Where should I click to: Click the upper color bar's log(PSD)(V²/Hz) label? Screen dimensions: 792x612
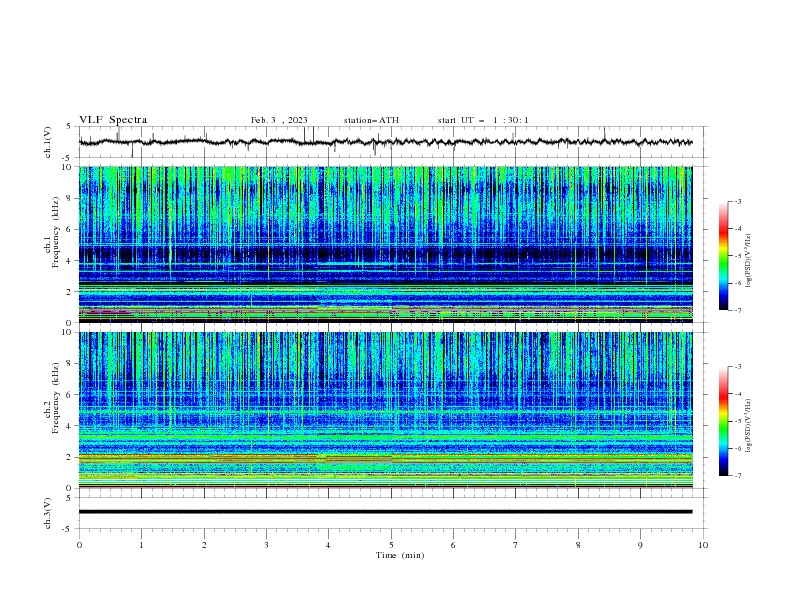tap(748, 261)
